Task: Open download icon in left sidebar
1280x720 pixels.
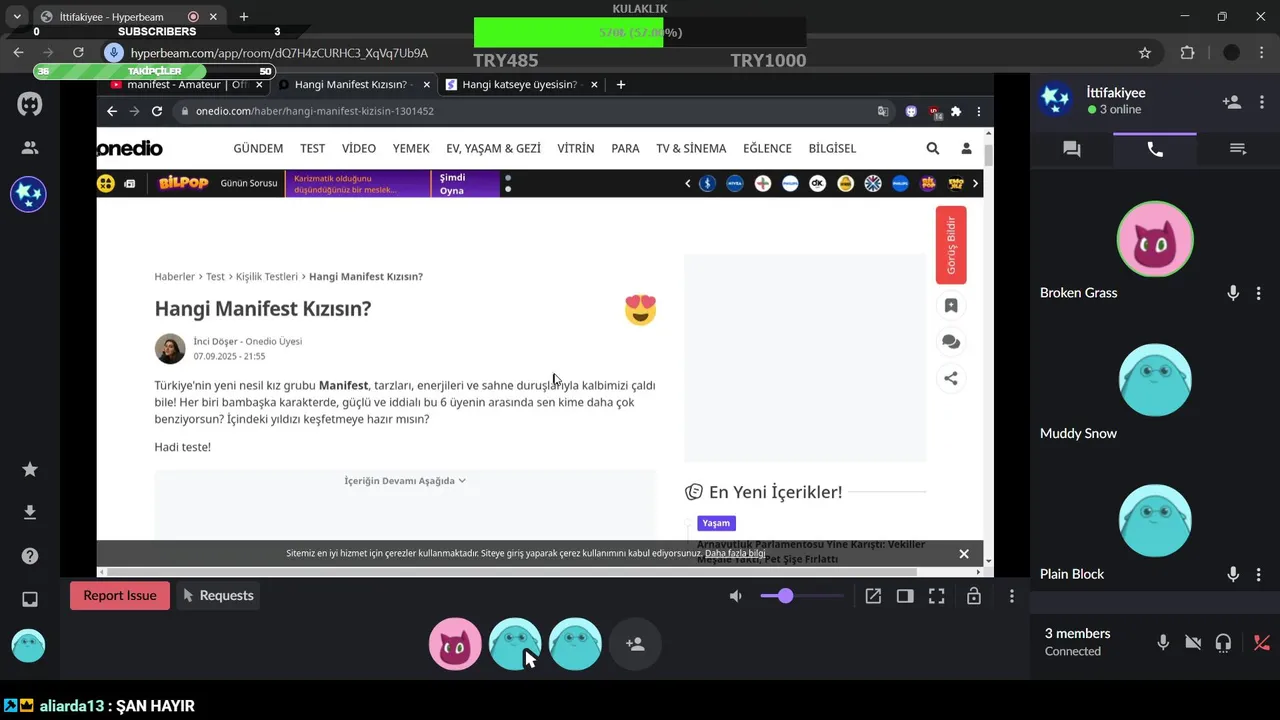Action: (x=30, y=513)
